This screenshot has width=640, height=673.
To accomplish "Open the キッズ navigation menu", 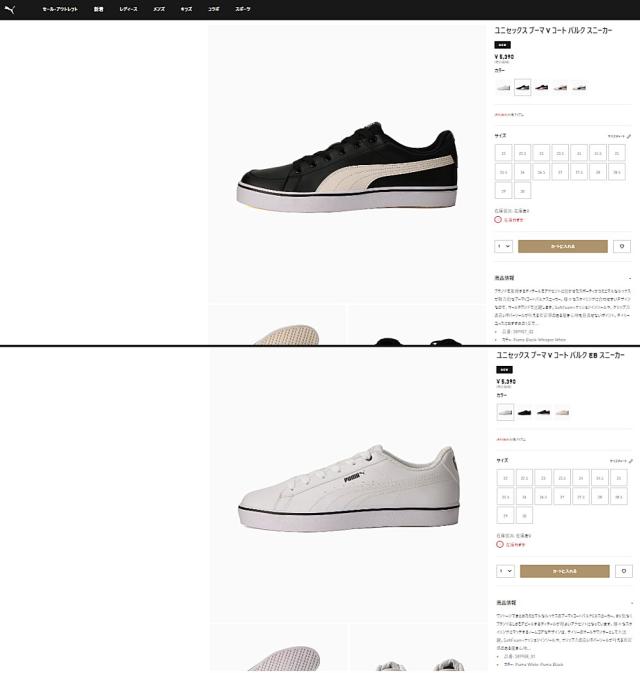I will (186, 9).
